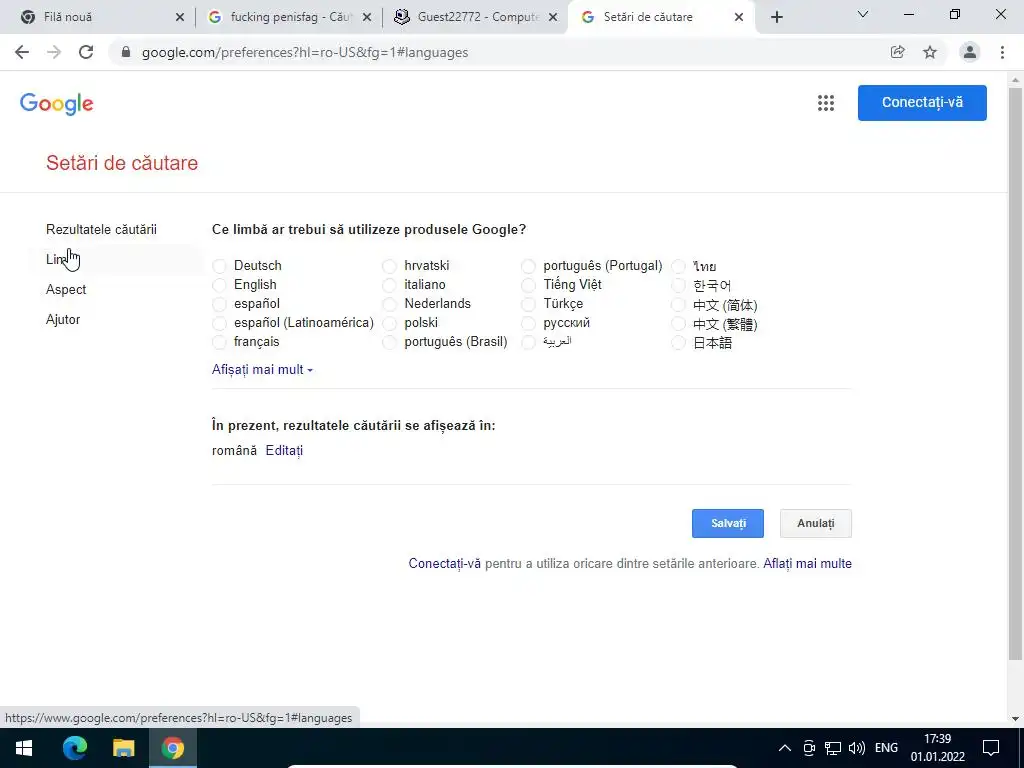This screenshot has width=1024, height=768.
Task: Share this page via share icon
Action: point(898,52)
